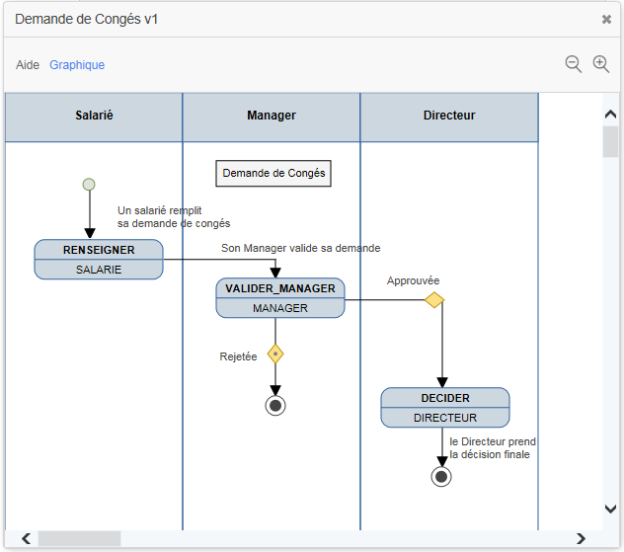Open the Aide tab
Screen dimensions: 624x552
pos(28,65)
